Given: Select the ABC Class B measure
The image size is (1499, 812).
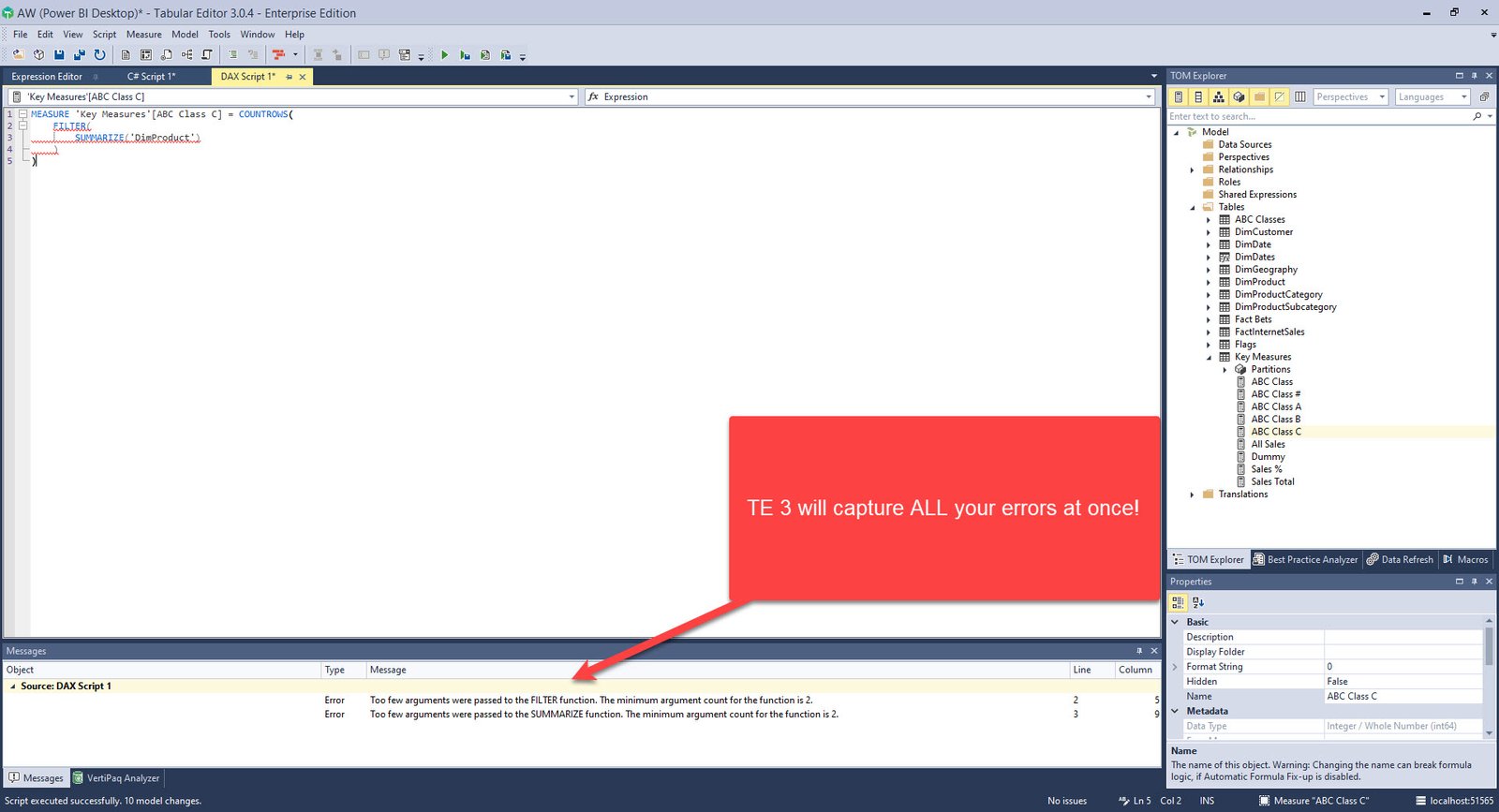Looking at the screenshot, I should (1275, 419).
